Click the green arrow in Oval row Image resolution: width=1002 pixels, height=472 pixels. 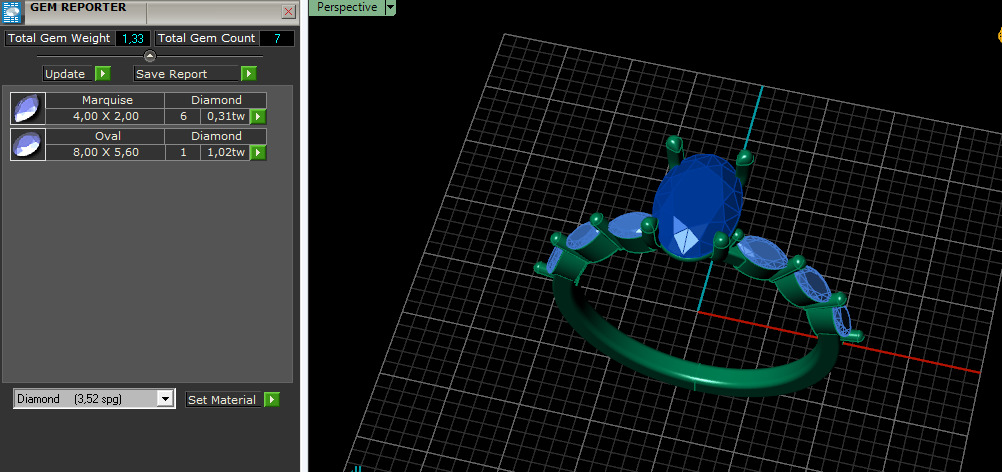point(258,152)
